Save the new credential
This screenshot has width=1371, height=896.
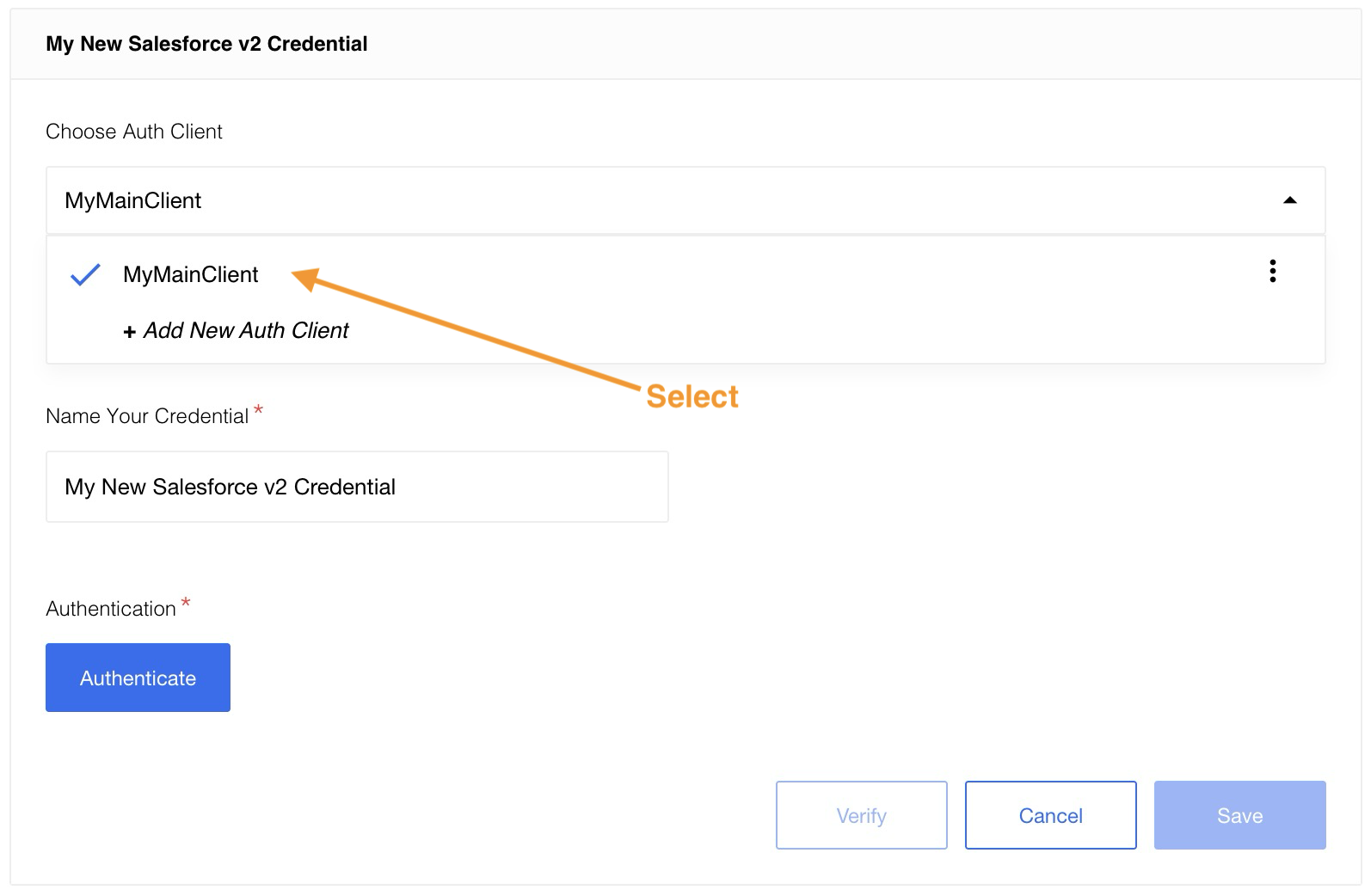coord(1239,815)
